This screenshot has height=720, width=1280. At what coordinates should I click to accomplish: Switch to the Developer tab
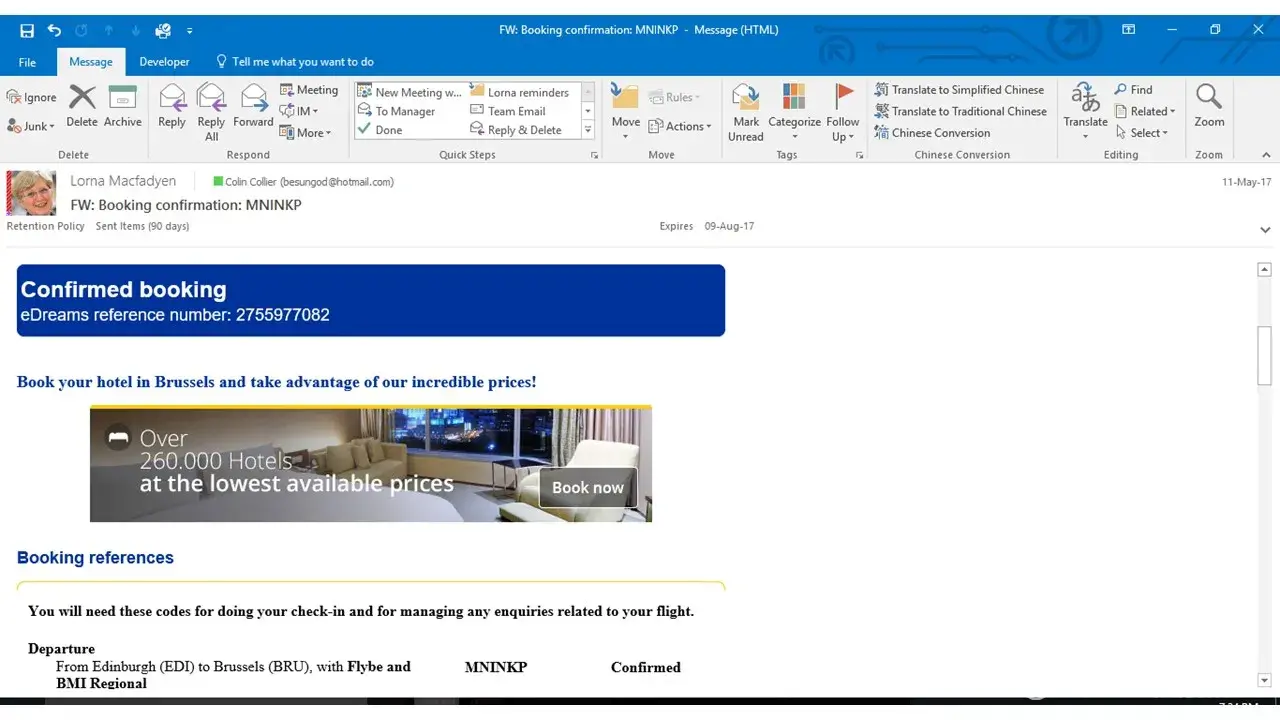tap(164, 62)
